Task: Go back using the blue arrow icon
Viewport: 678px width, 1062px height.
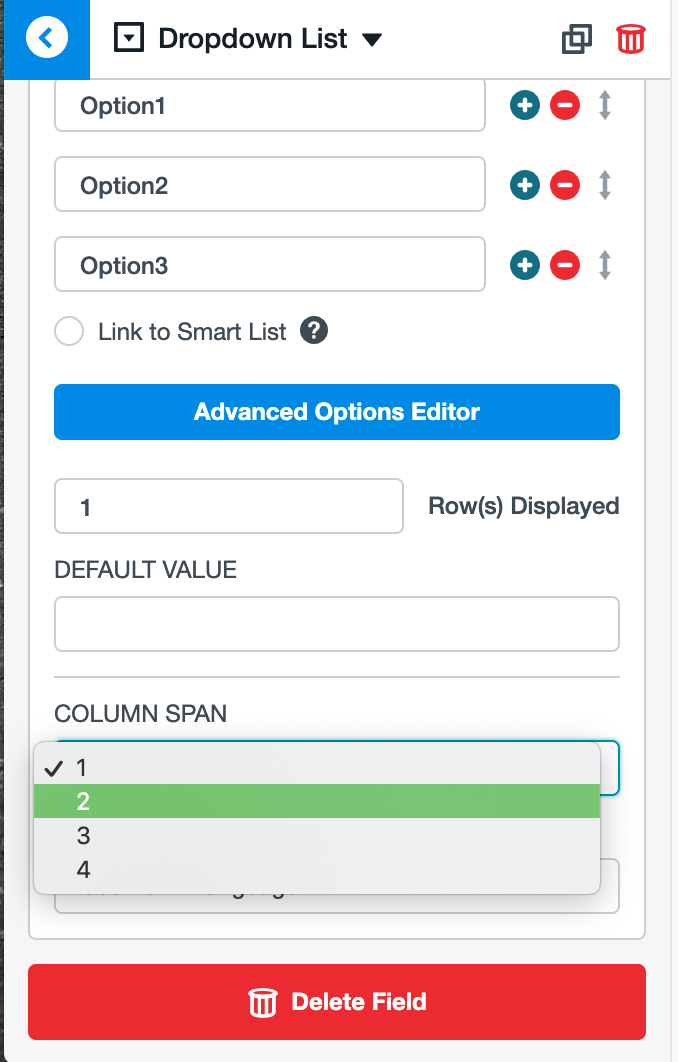Action: [x=47, y=37]
